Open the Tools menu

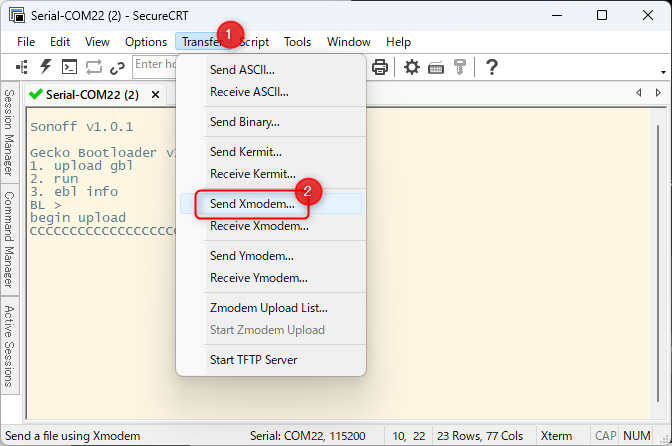(297, 42)
